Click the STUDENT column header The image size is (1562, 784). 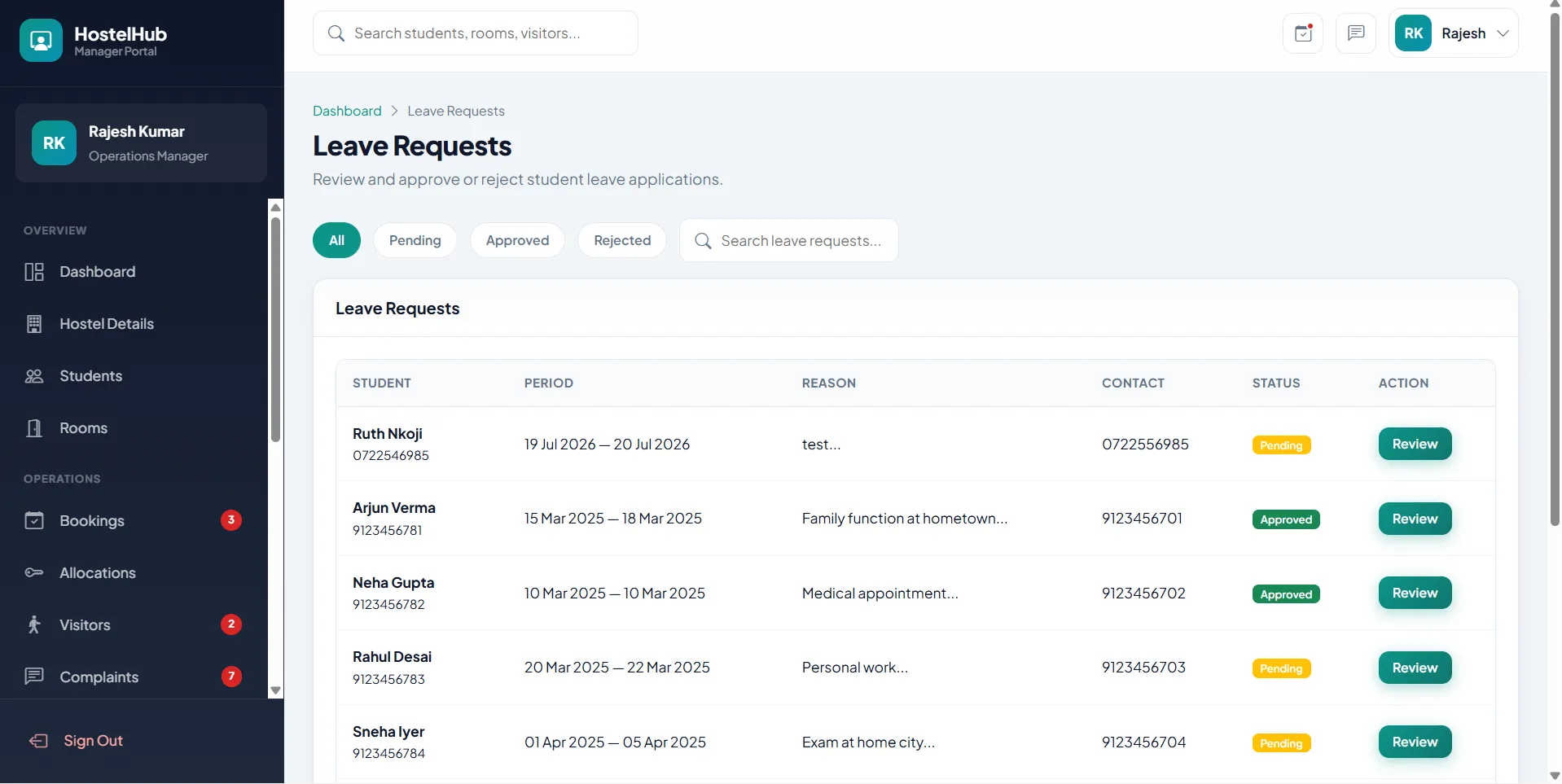[x=382, y=383]
